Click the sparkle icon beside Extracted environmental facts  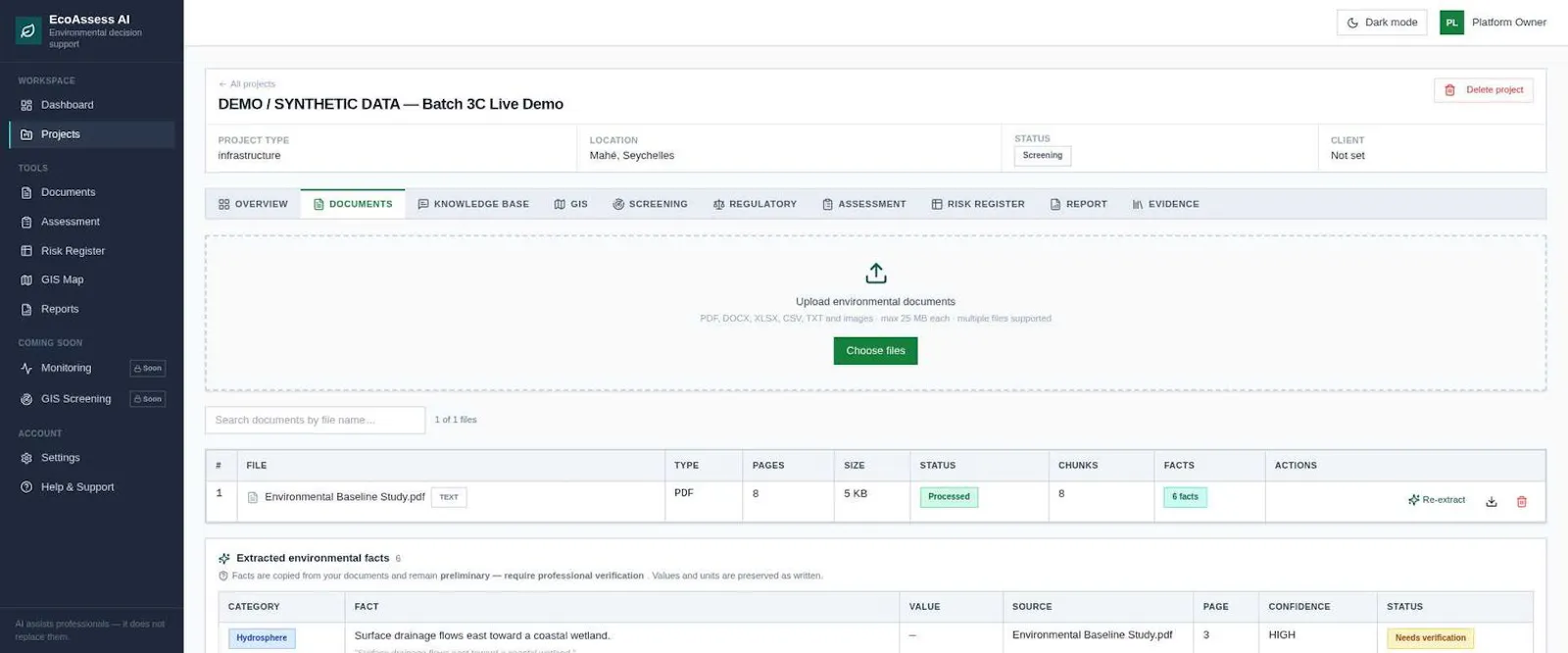coord(224,559)
